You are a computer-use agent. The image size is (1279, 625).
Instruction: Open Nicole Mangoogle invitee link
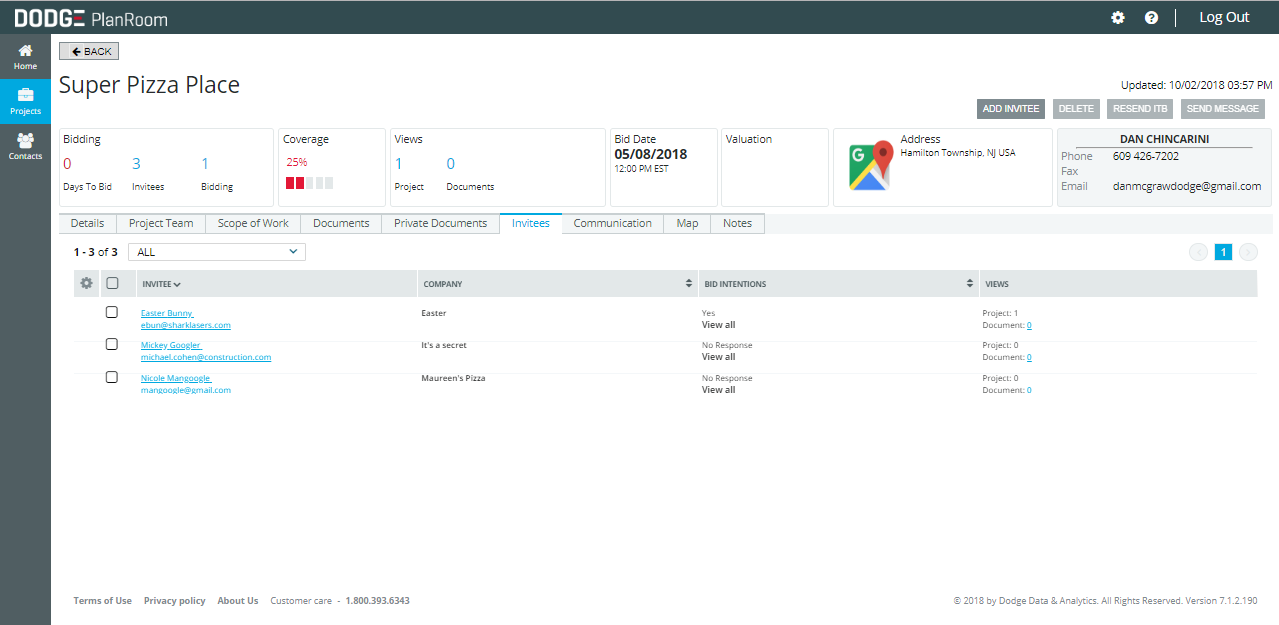click(175, 378)
